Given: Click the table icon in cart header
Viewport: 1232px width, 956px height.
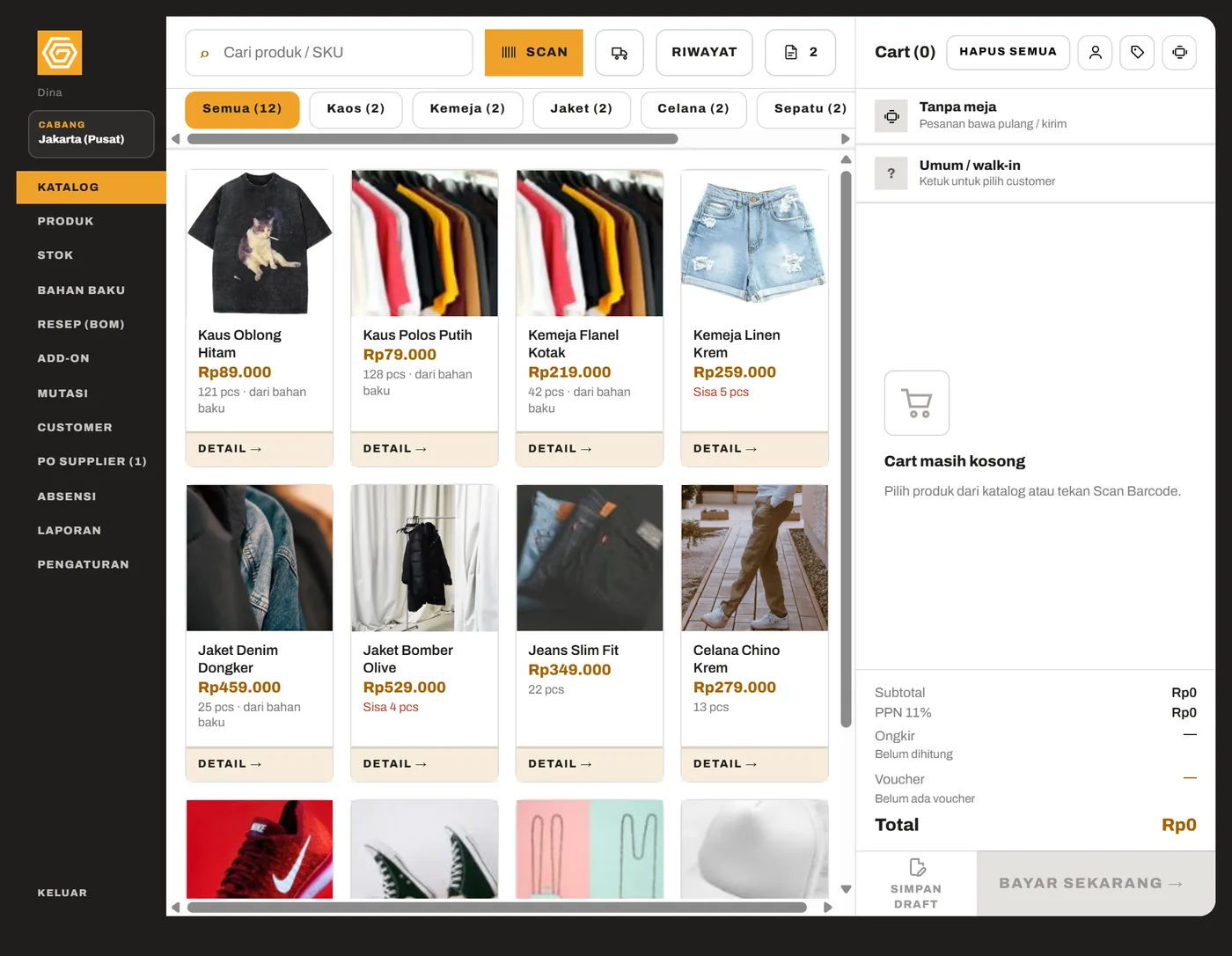Looking at the screenshot, I should (x=1179, y=52).
